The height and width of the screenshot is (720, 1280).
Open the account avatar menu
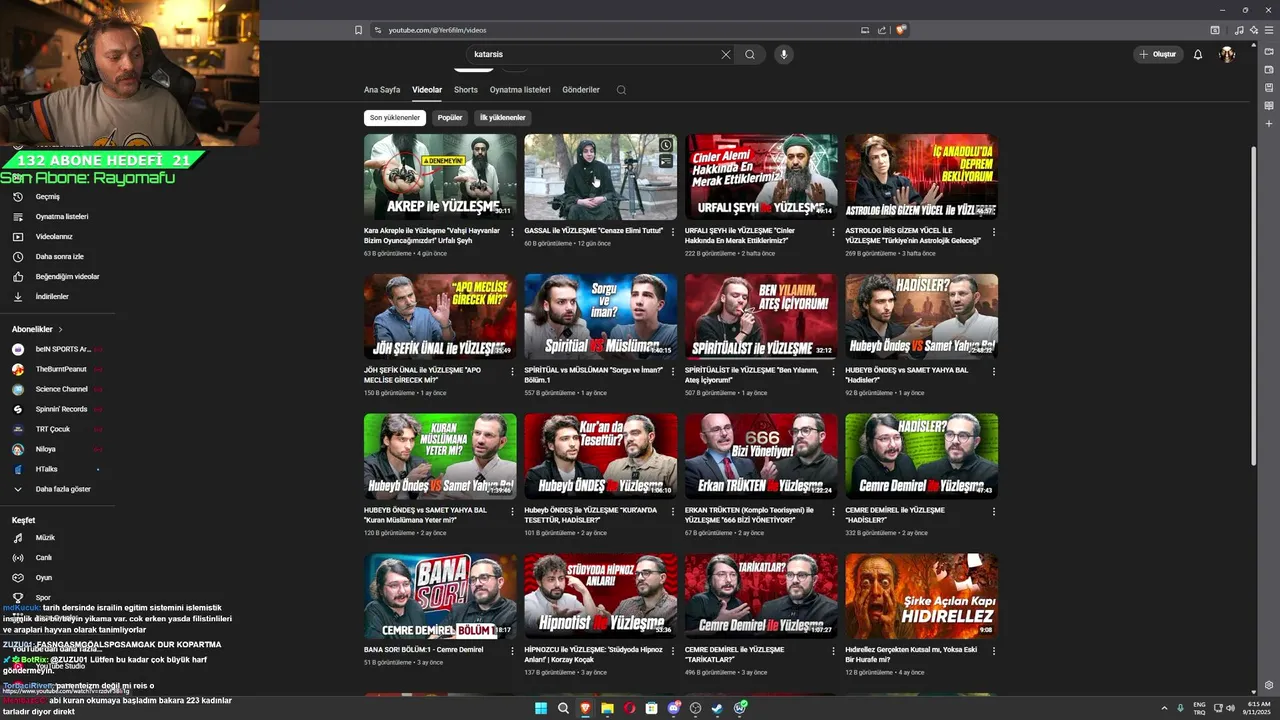[1227, 55]
